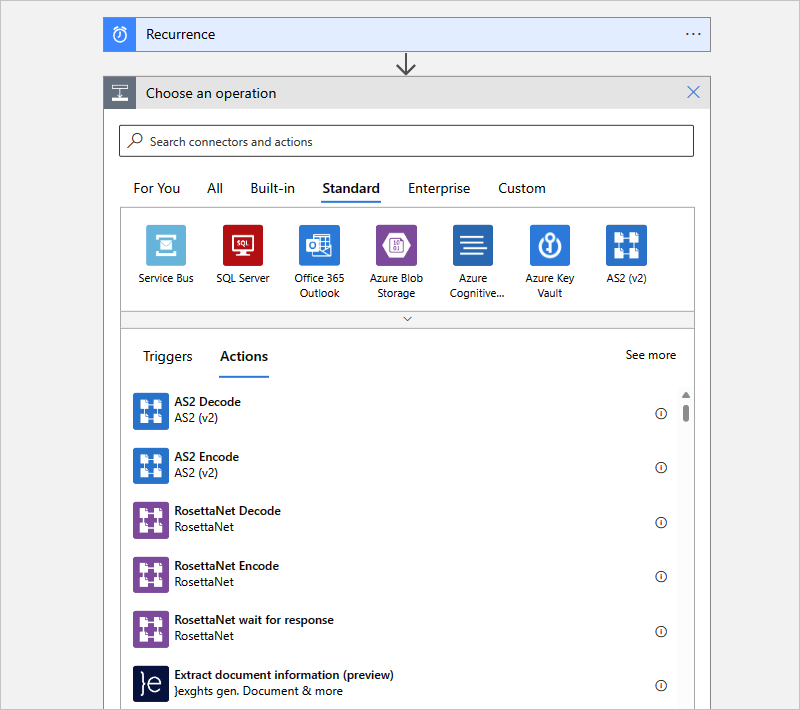Click the Search connectors and actions box
The image size is (800, 710).
pyautogui.click(x=406, y=141)
